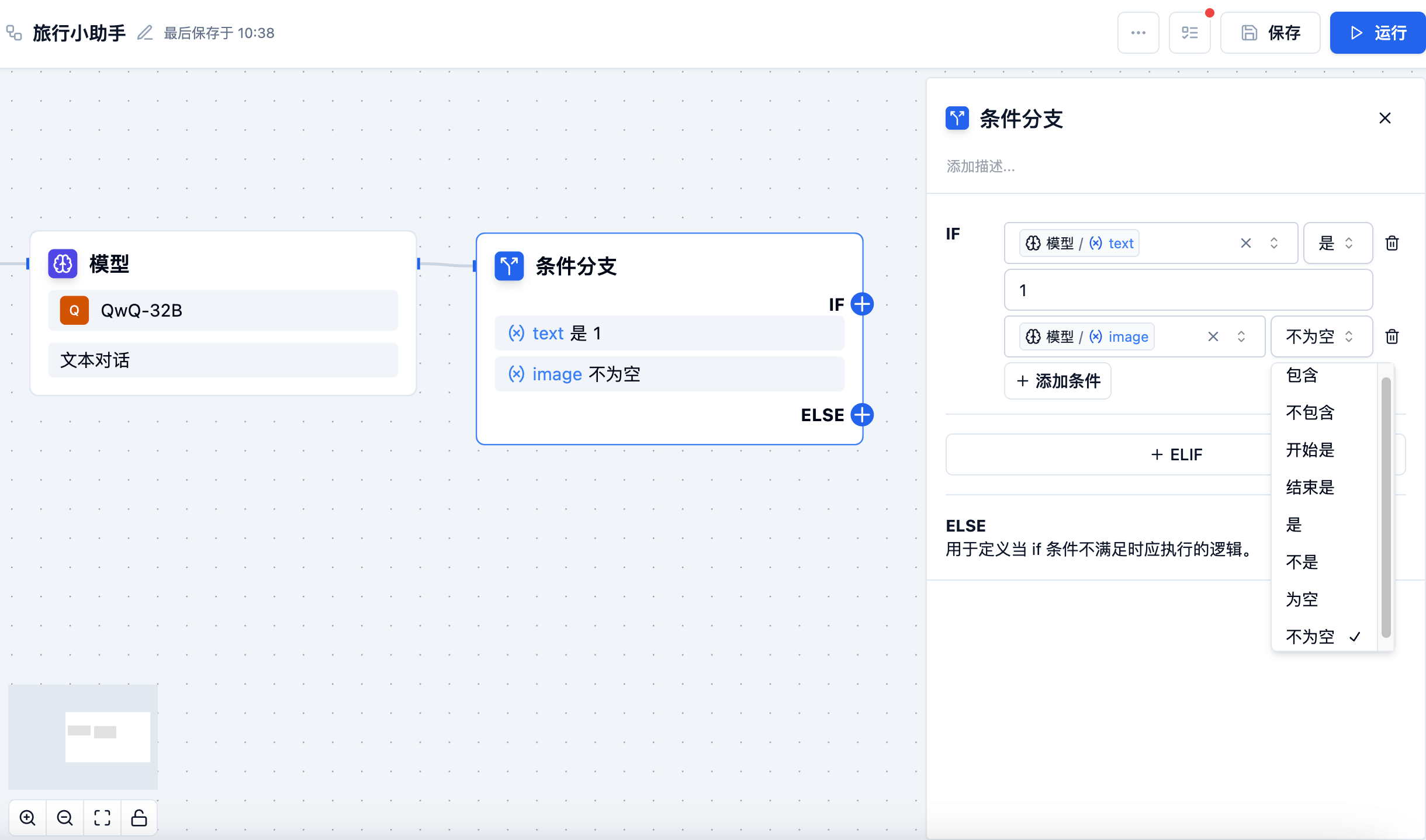The image size is (1426, 840).
Task: Select the checked 不为空 option
Action: coord(1310,637)
